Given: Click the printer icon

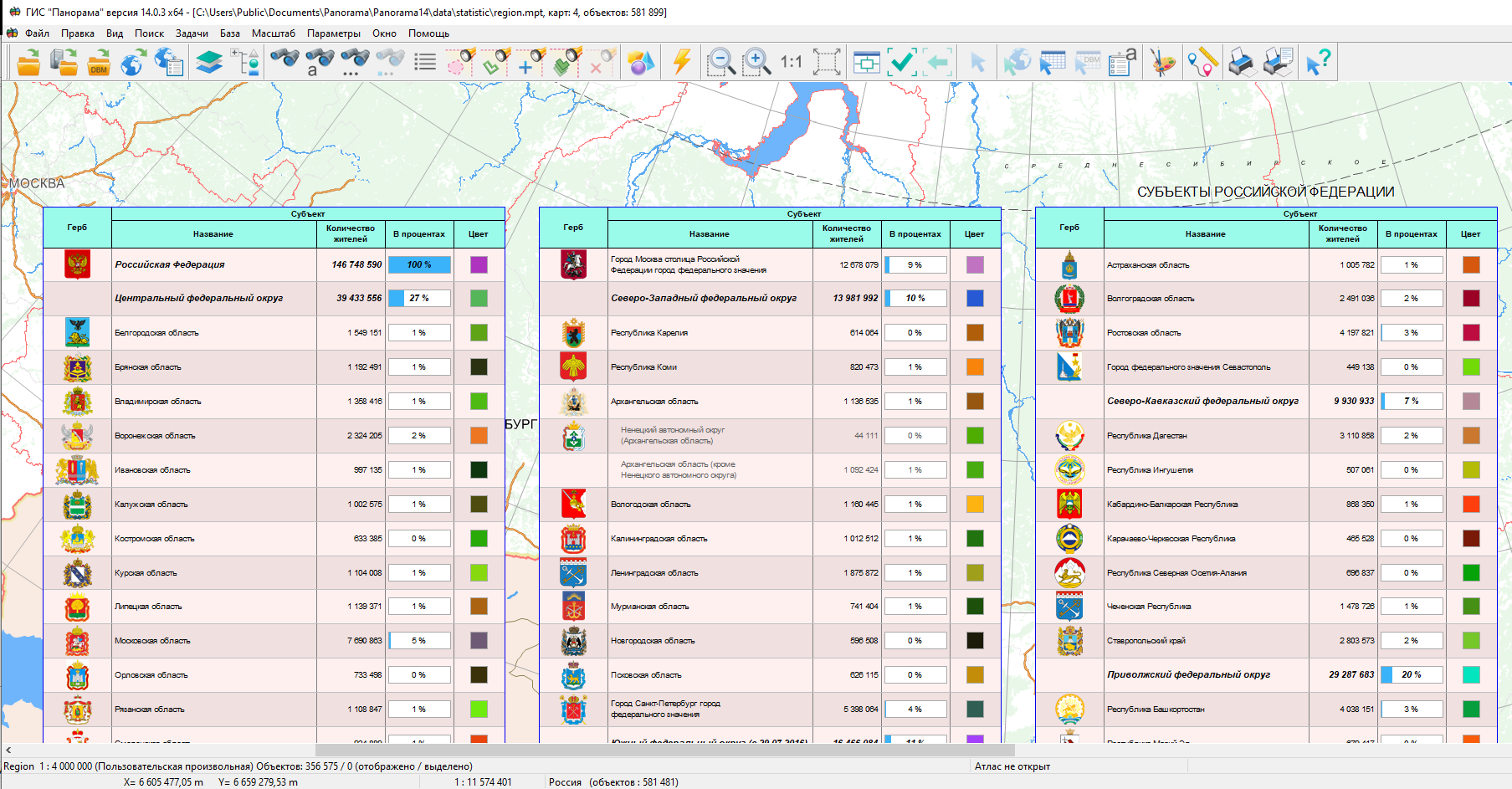Looking at the screenshot, I should (1242, 63).
